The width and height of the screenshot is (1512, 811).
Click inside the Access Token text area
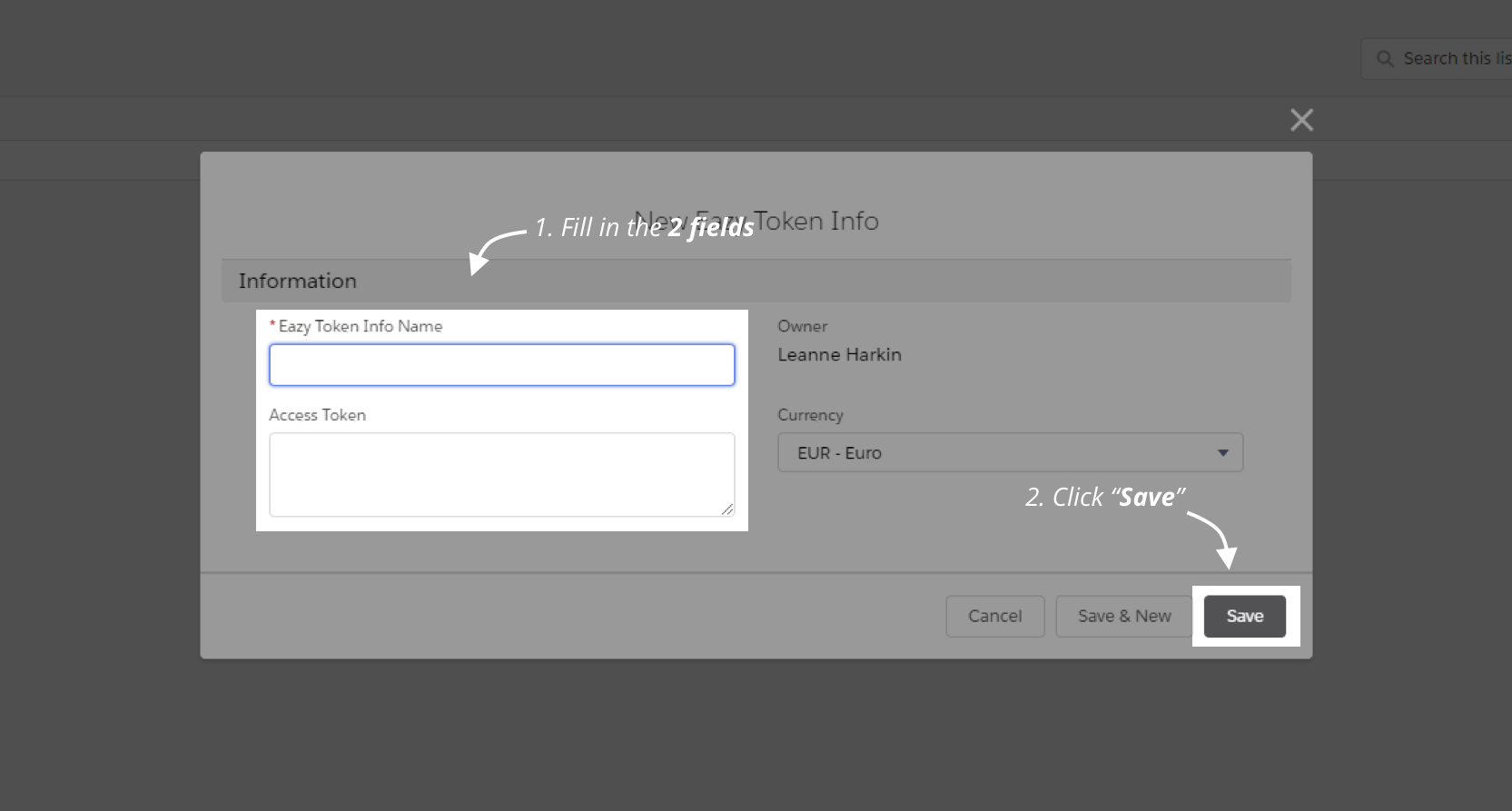(501, 475)
